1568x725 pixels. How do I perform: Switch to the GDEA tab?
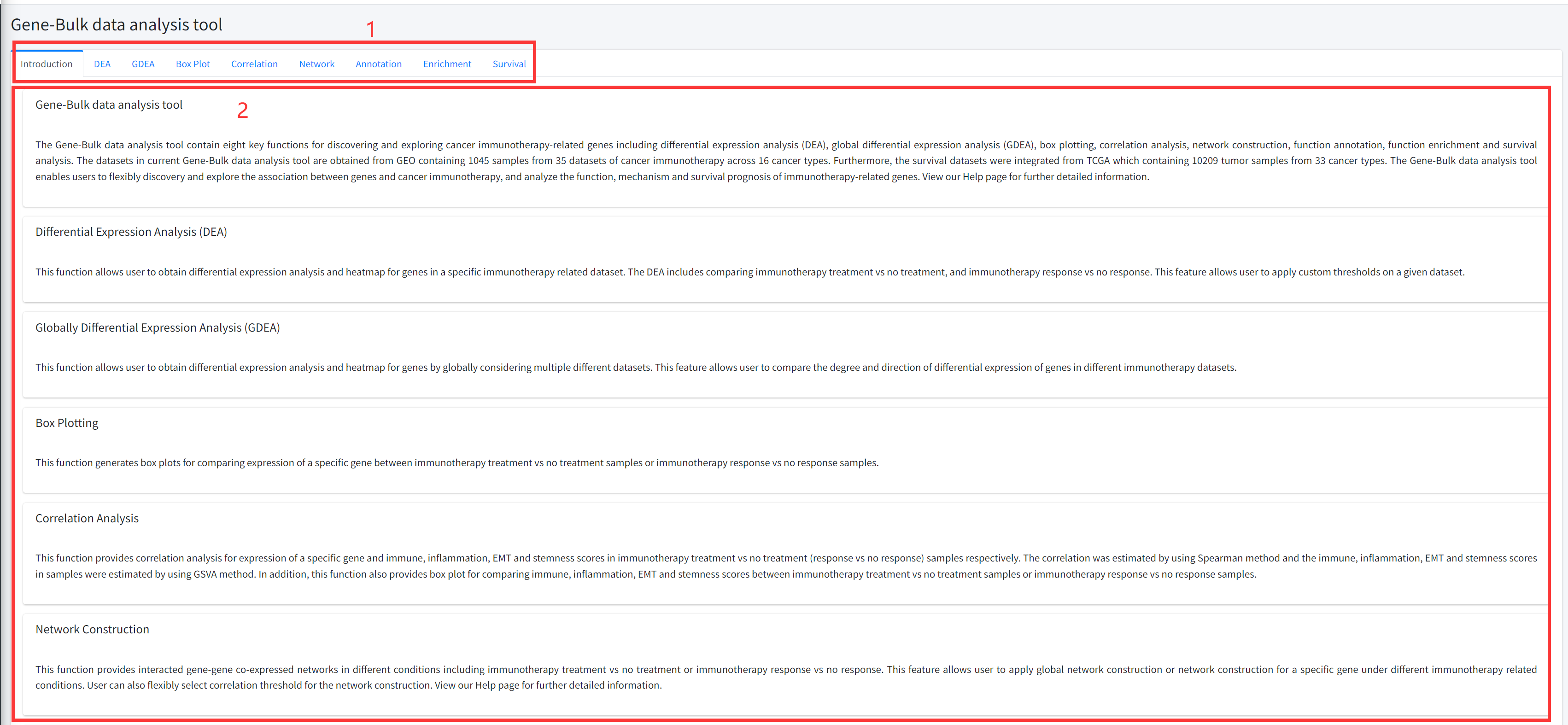pos(143,64)
